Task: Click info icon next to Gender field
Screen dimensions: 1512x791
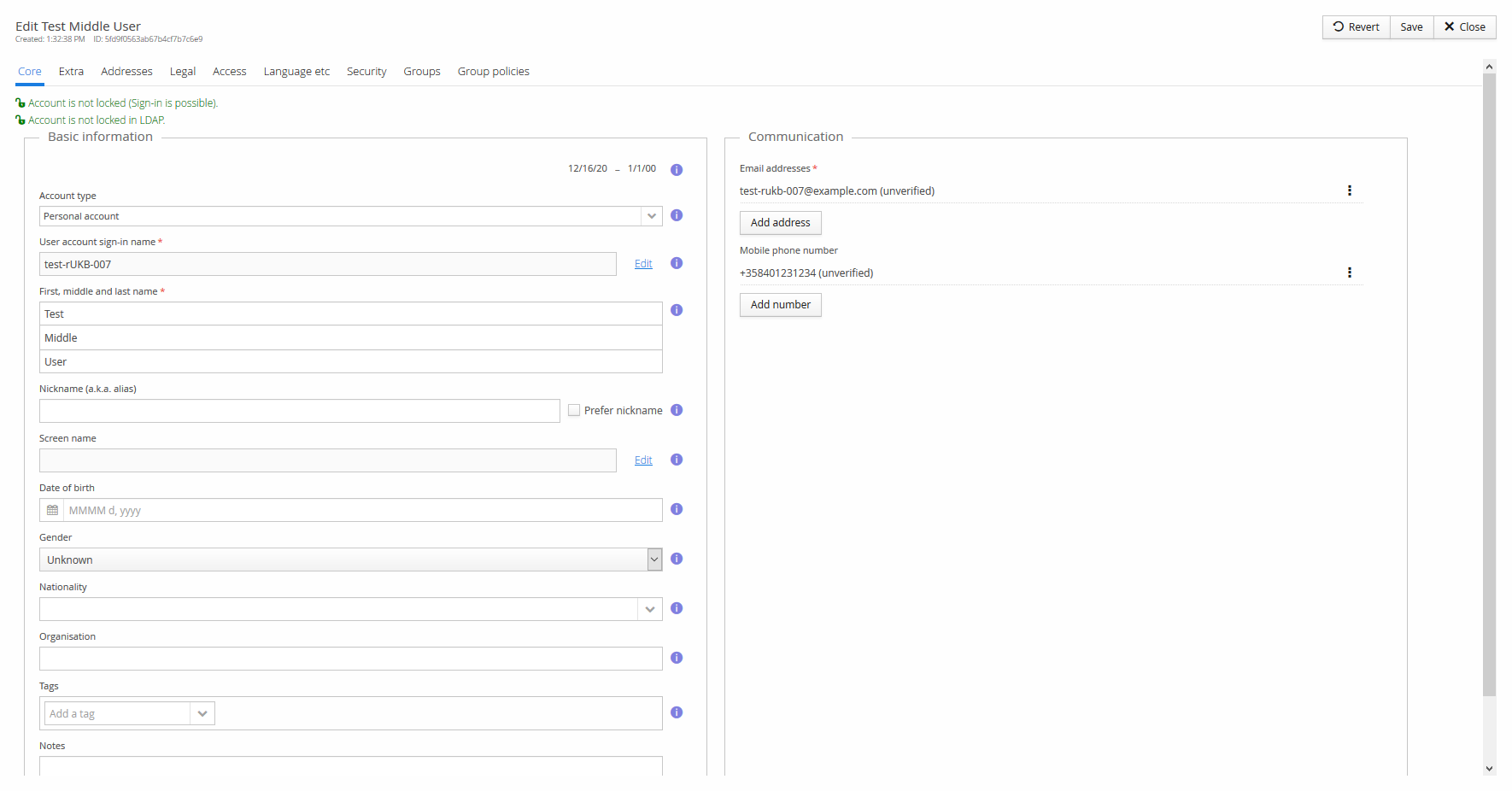Action: click(x=677, y=559)
